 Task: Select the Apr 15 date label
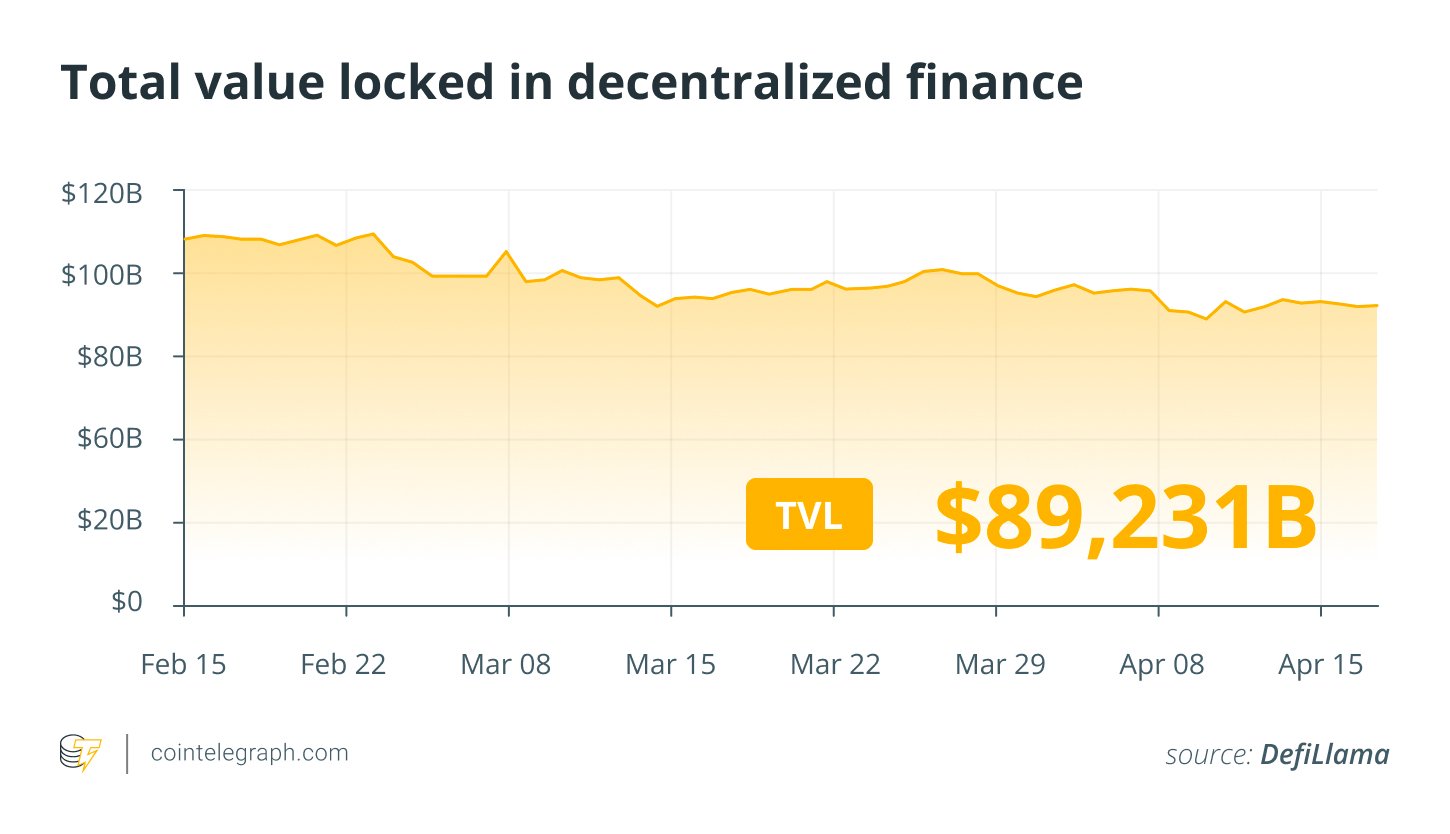[1321, 664]
